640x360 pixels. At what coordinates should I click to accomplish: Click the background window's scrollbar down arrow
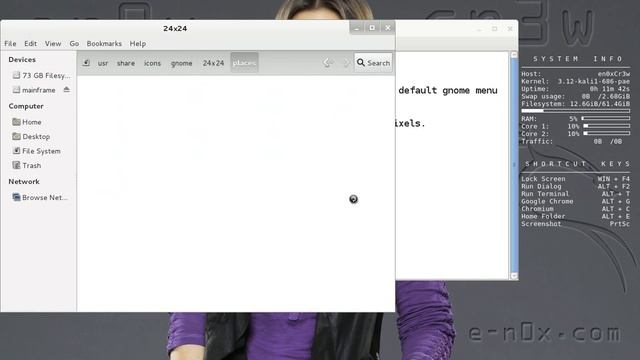coord(514,276)
